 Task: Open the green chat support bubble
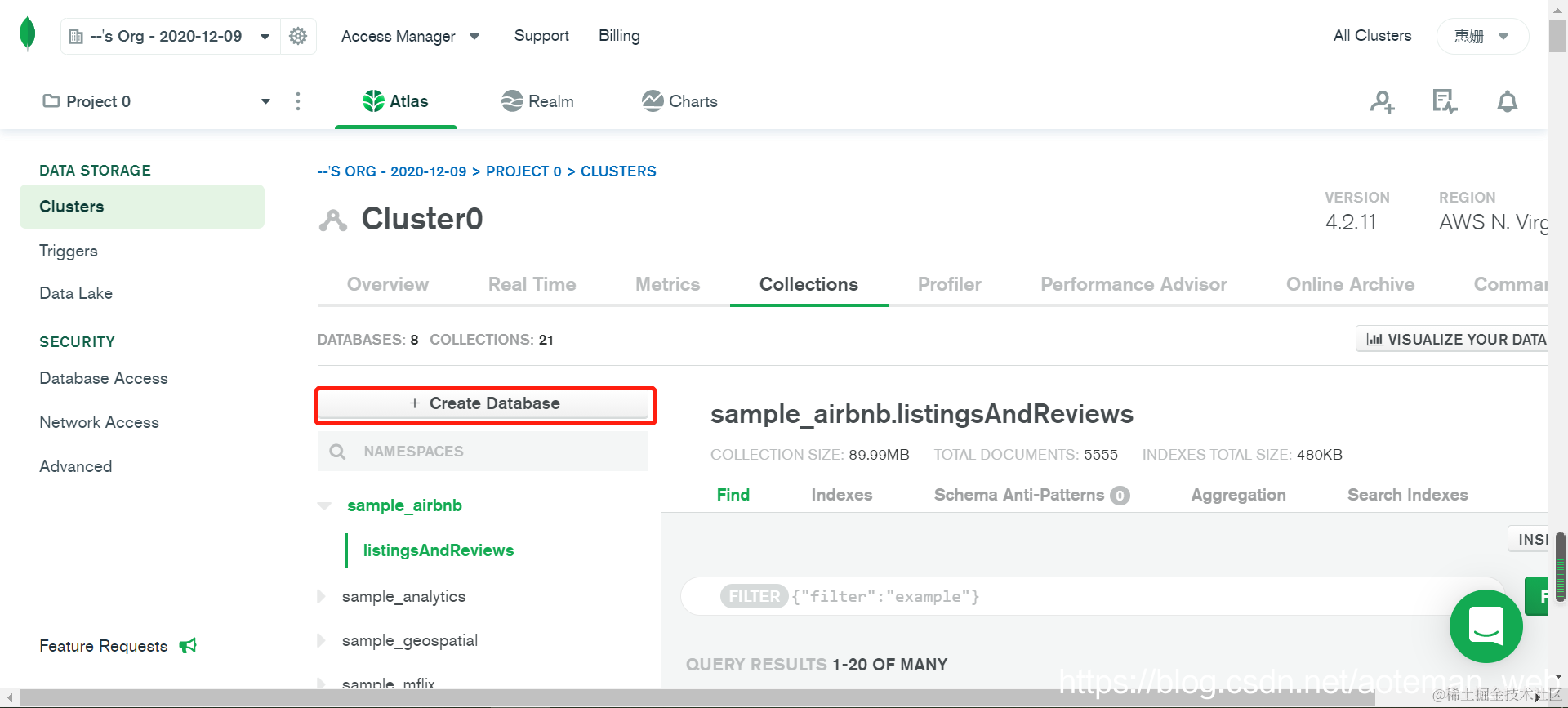tap(1486, 626)
